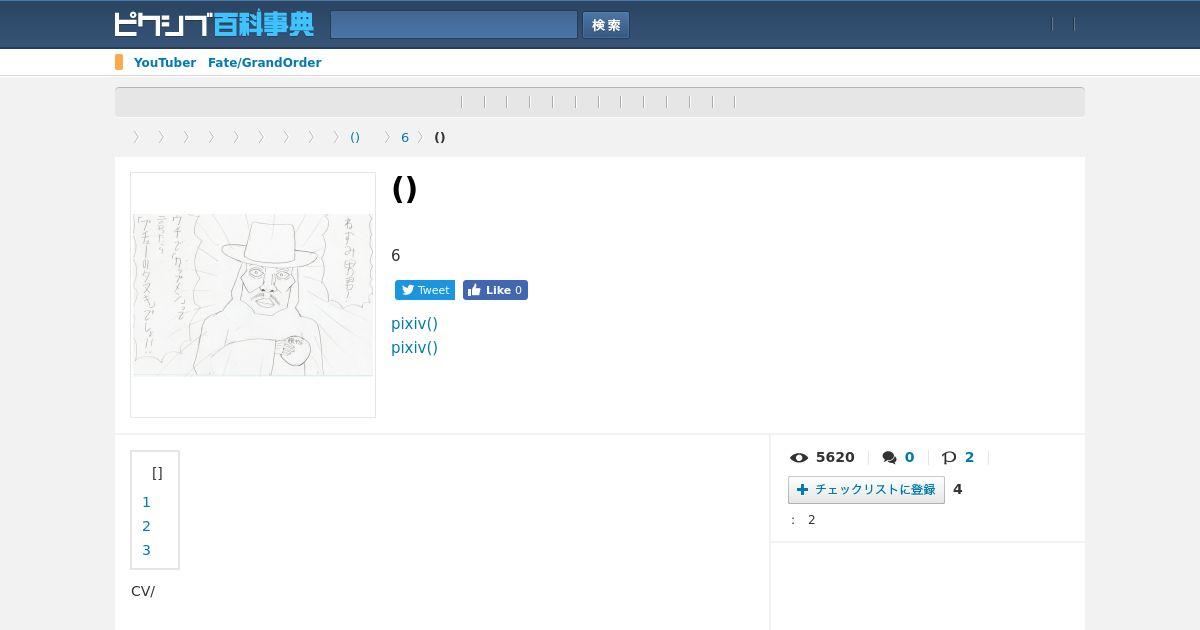Click the CV/ text line
The height and width of the screenshot is (630, 1200).
[143, 591]
